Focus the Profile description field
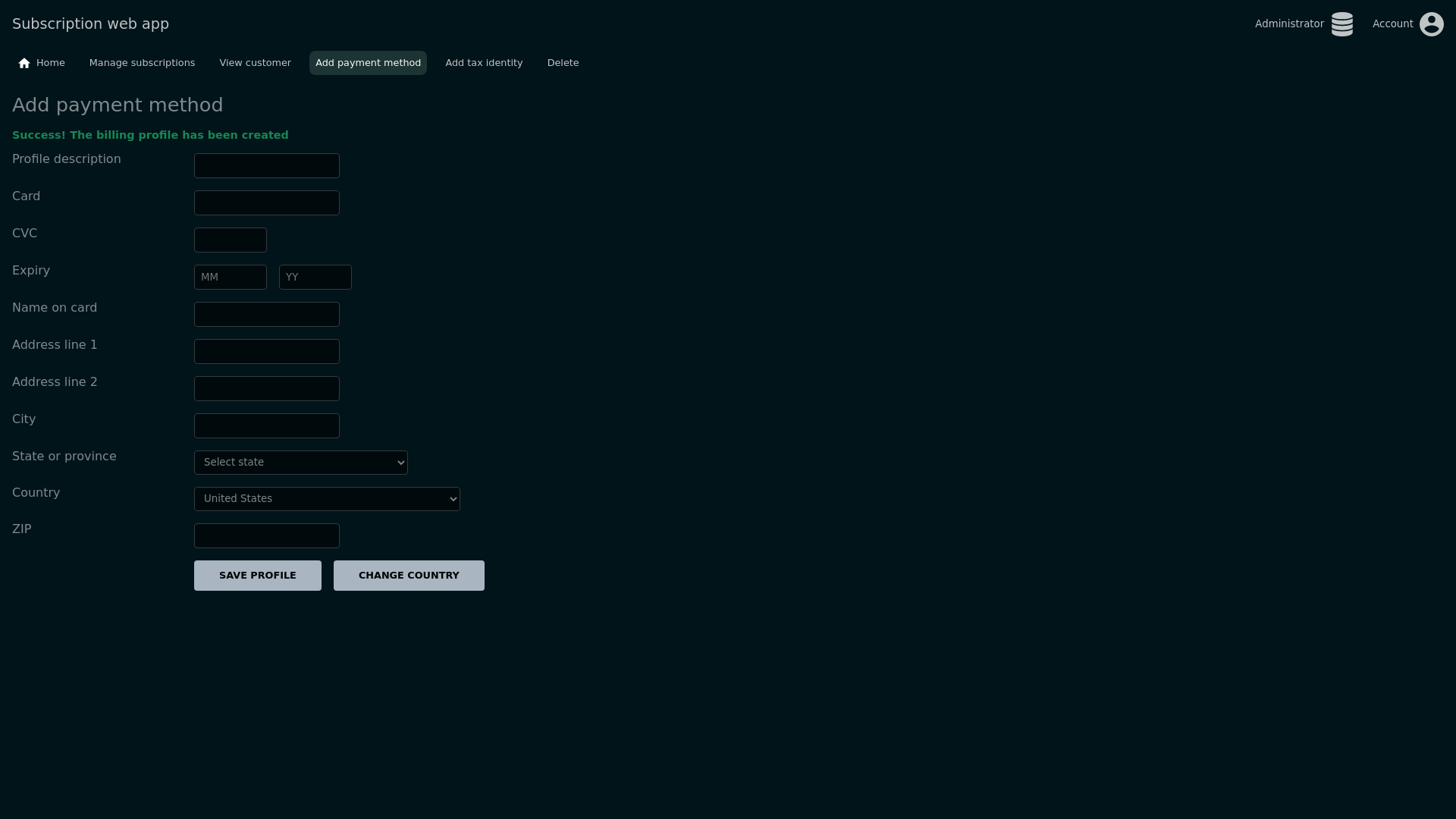This screenshot has height=819, width=1456. tap(266, 166)
